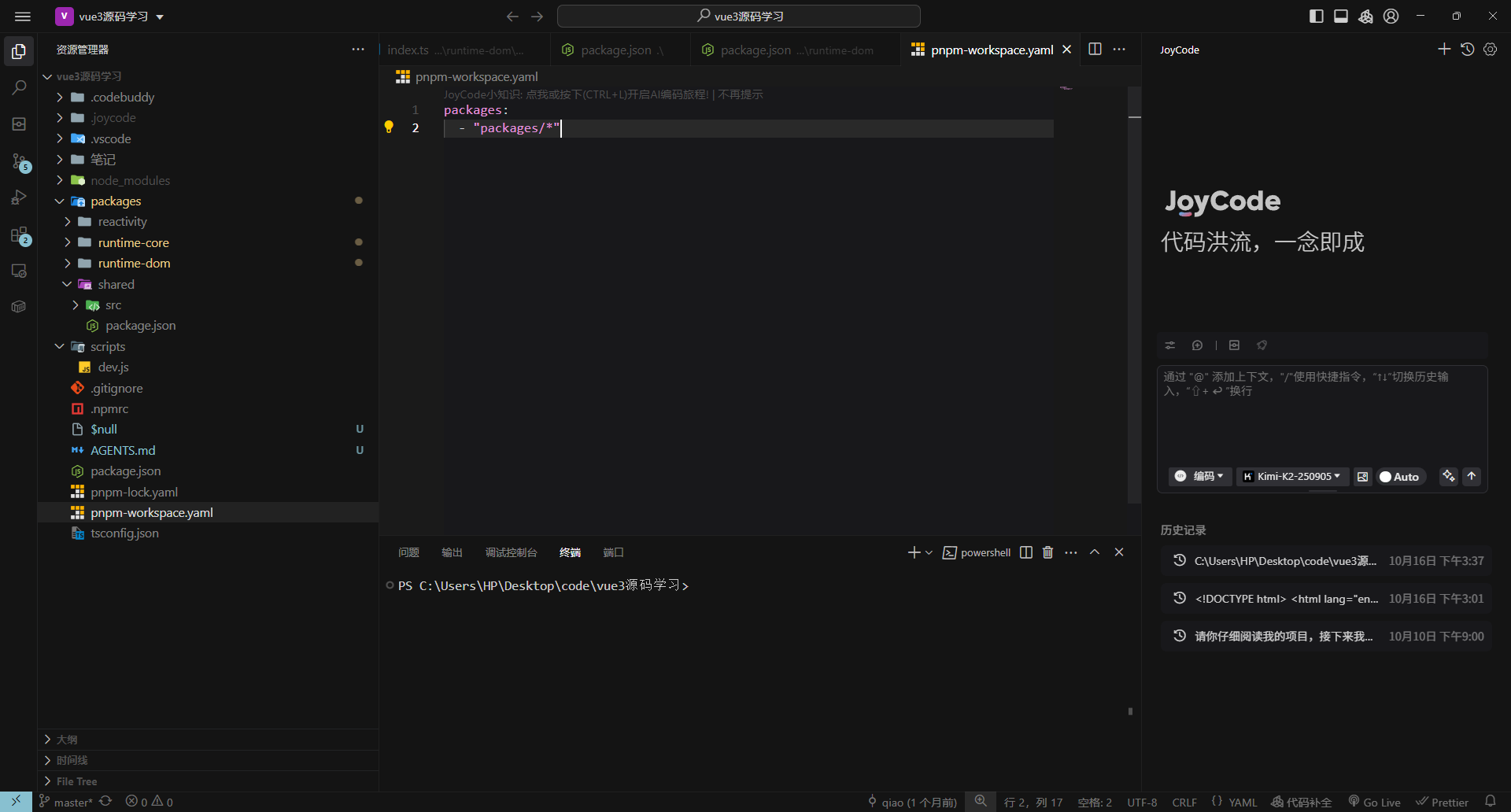Open the Explorer view in activity bar
The width and height of the screenshot is (1511, 812).
(19, 52)
